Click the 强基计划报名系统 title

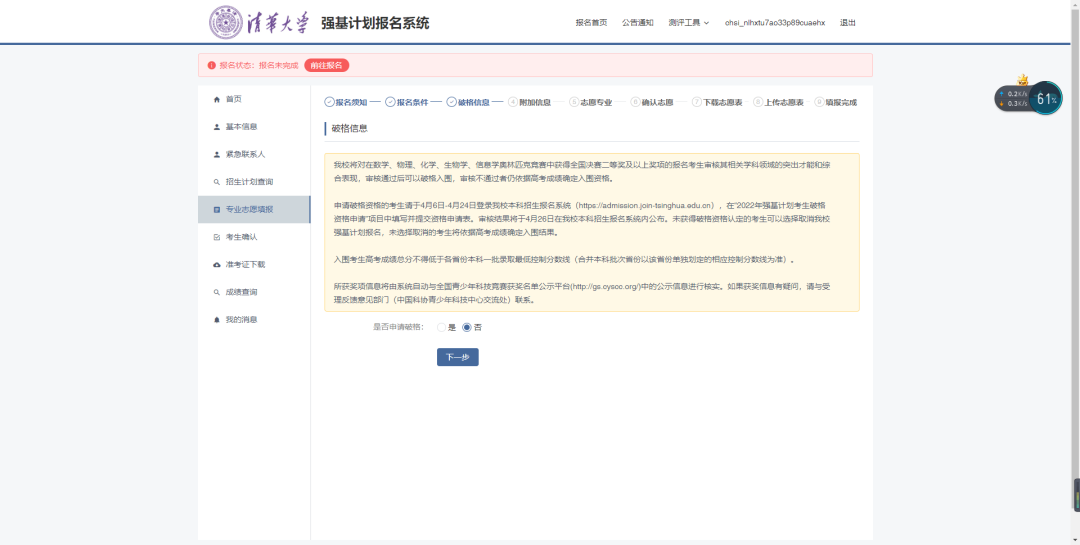tap(375, 23)
